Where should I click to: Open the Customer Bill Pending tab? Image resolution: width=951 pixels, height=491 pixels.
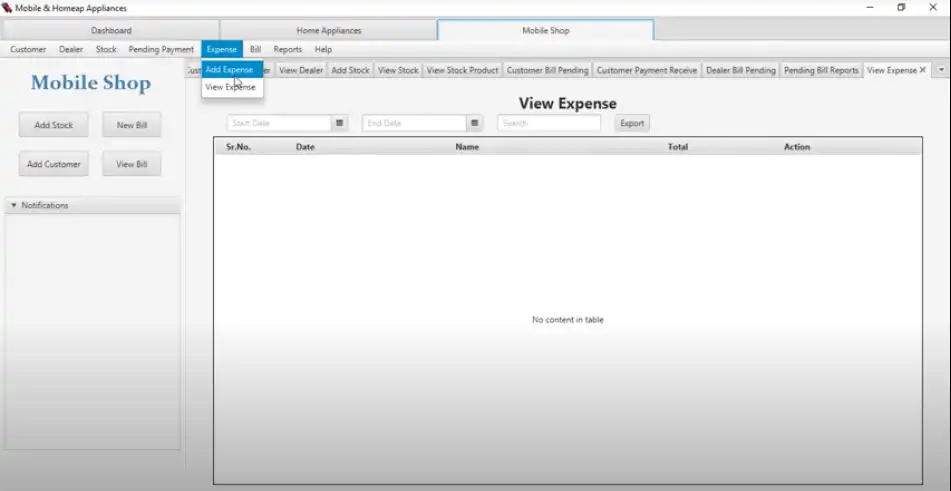pyautogui.click(x=547, y=70)
